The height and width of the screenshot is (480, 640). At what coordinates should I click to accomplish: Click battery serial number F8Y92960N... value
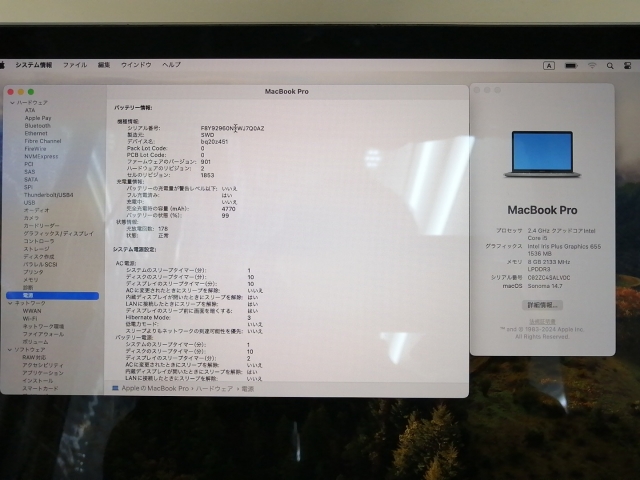click(x=232, y=128)
